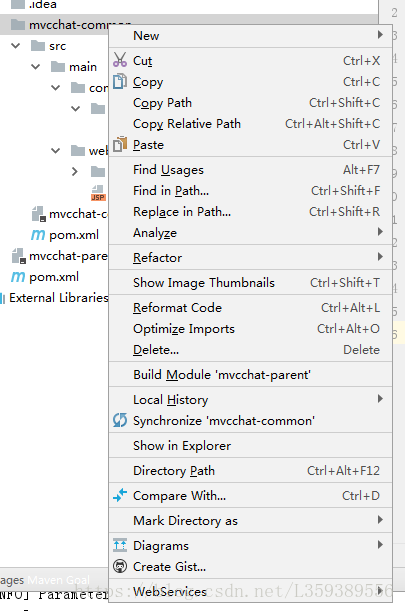Choose Delete... from context menu
405x611 pixels.
click(x=250, y=350)
